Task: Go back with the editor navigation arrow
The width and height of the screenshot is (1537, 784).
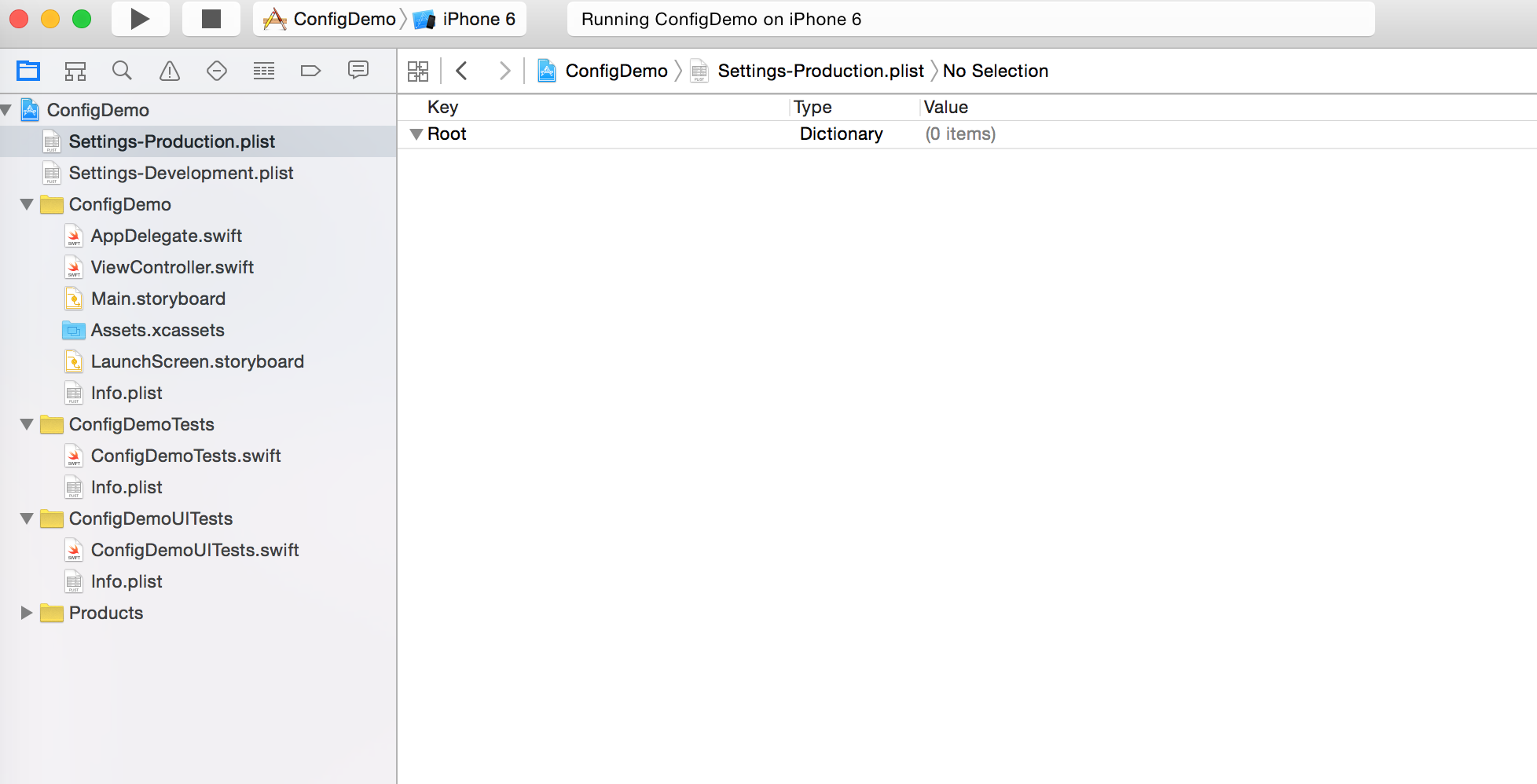Action: coord(461,71)
